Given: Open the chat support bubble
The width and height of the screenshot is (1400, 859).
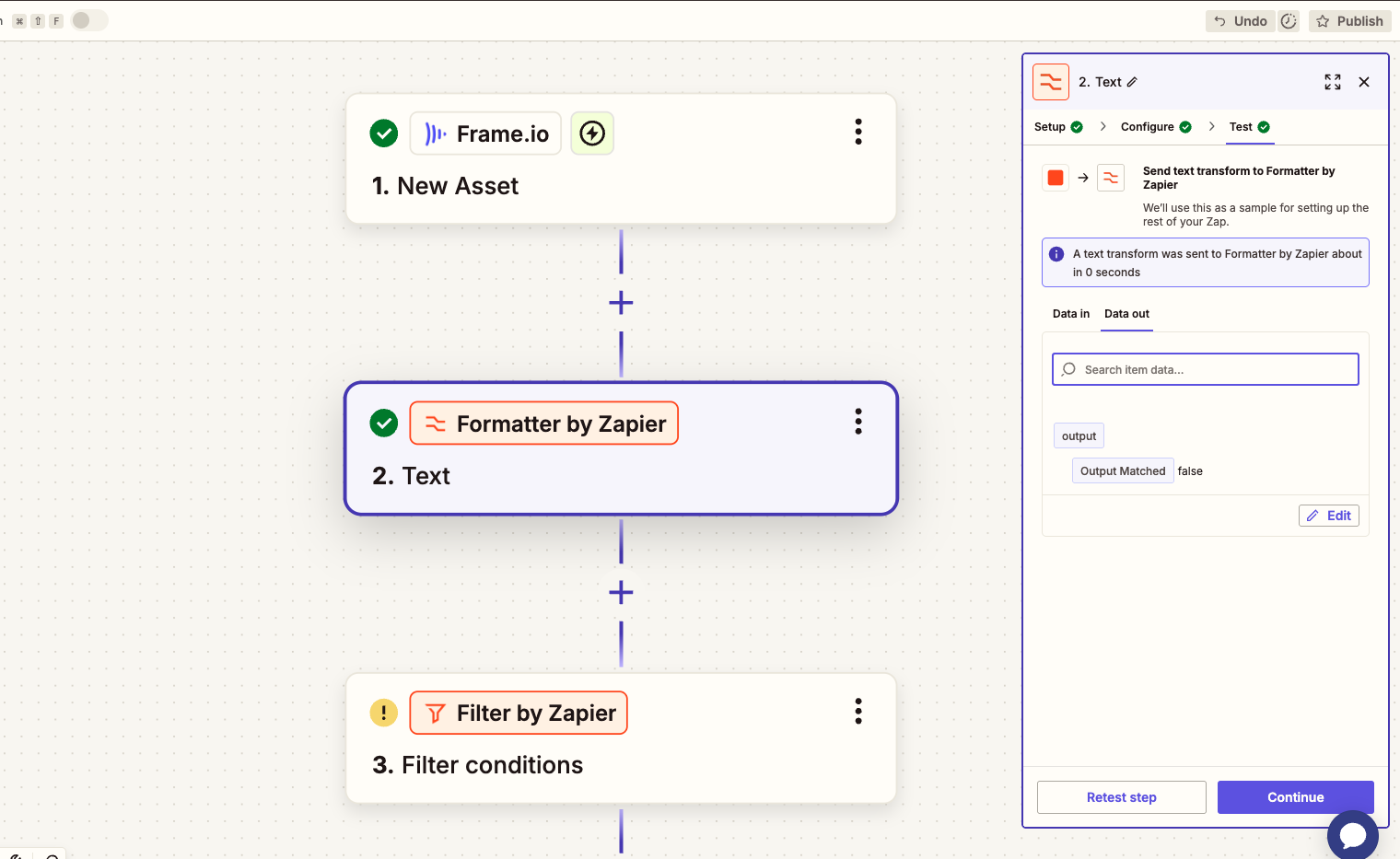Looking at the screenshot, I should (x=1353, y=834).
